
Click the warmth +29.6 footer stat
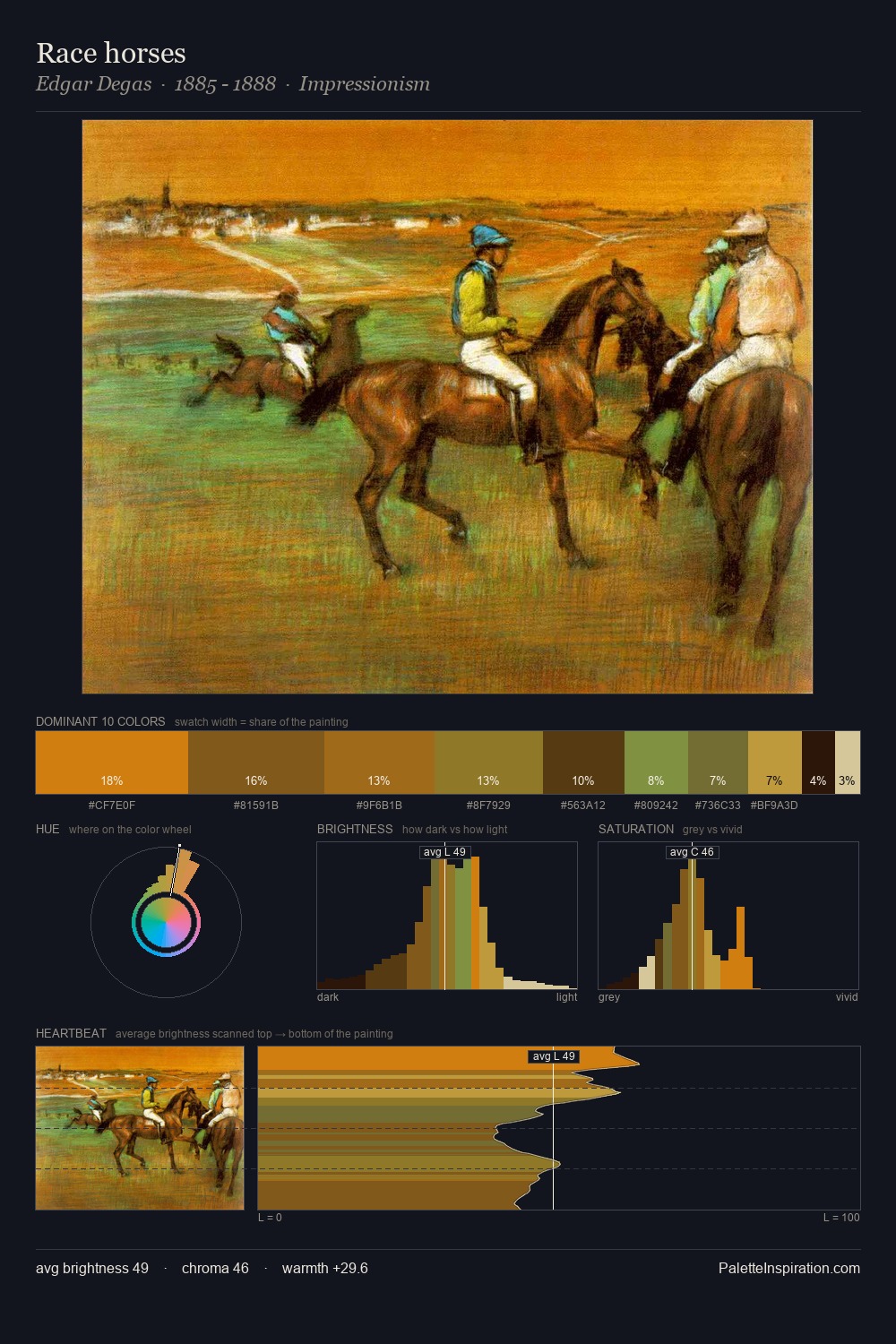coord(325,1268)
